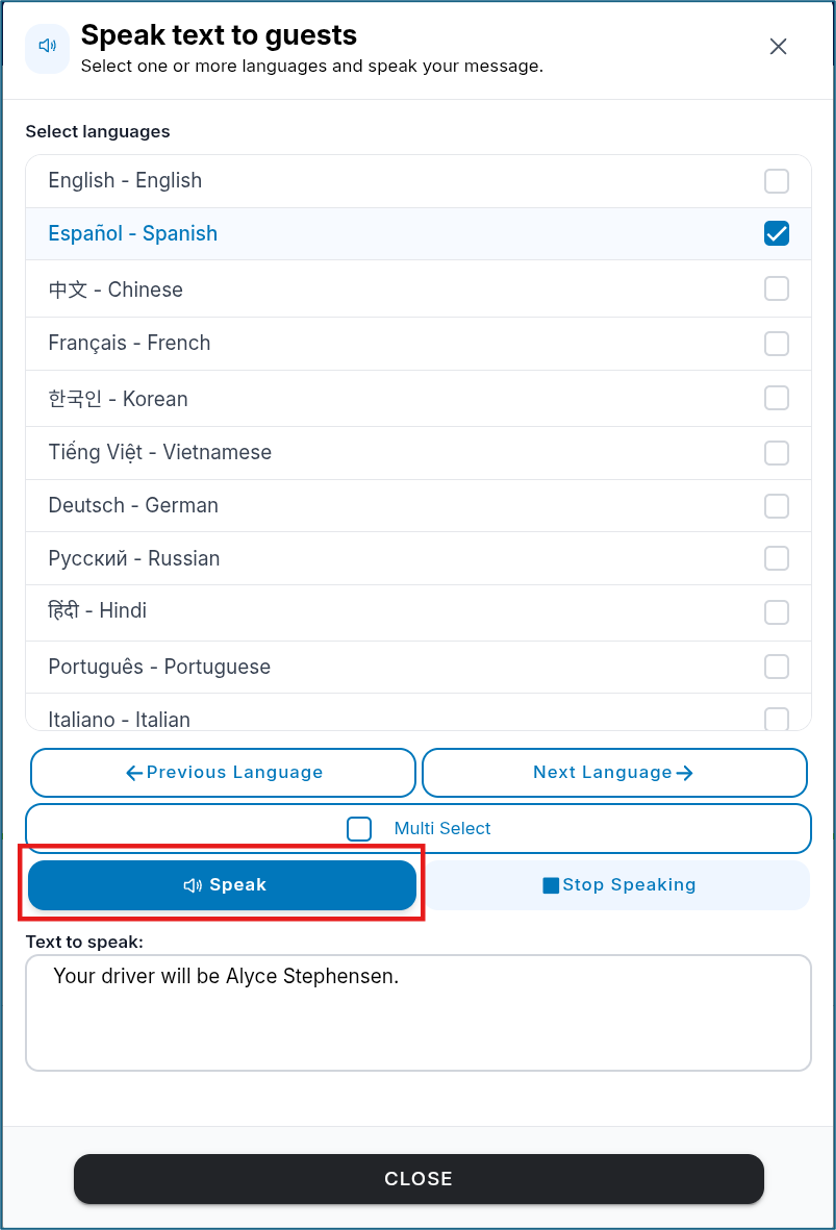Click the speaker icon beside the dialog title
Image resolution: width=836 pixels, height=1230 pixels.
47,46
